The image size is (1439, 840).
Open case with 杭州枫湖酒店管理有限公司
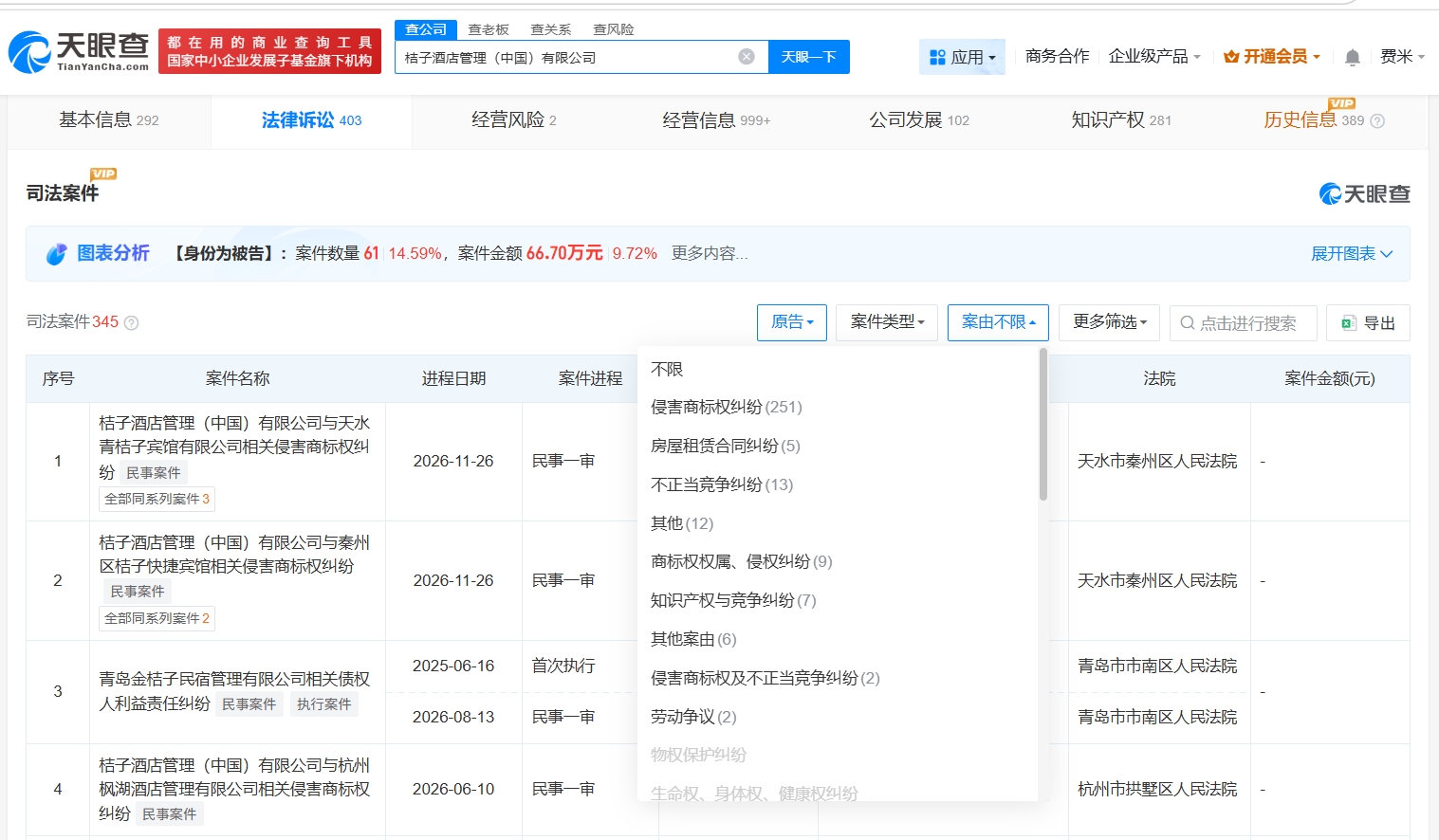(x=234, y=789)
